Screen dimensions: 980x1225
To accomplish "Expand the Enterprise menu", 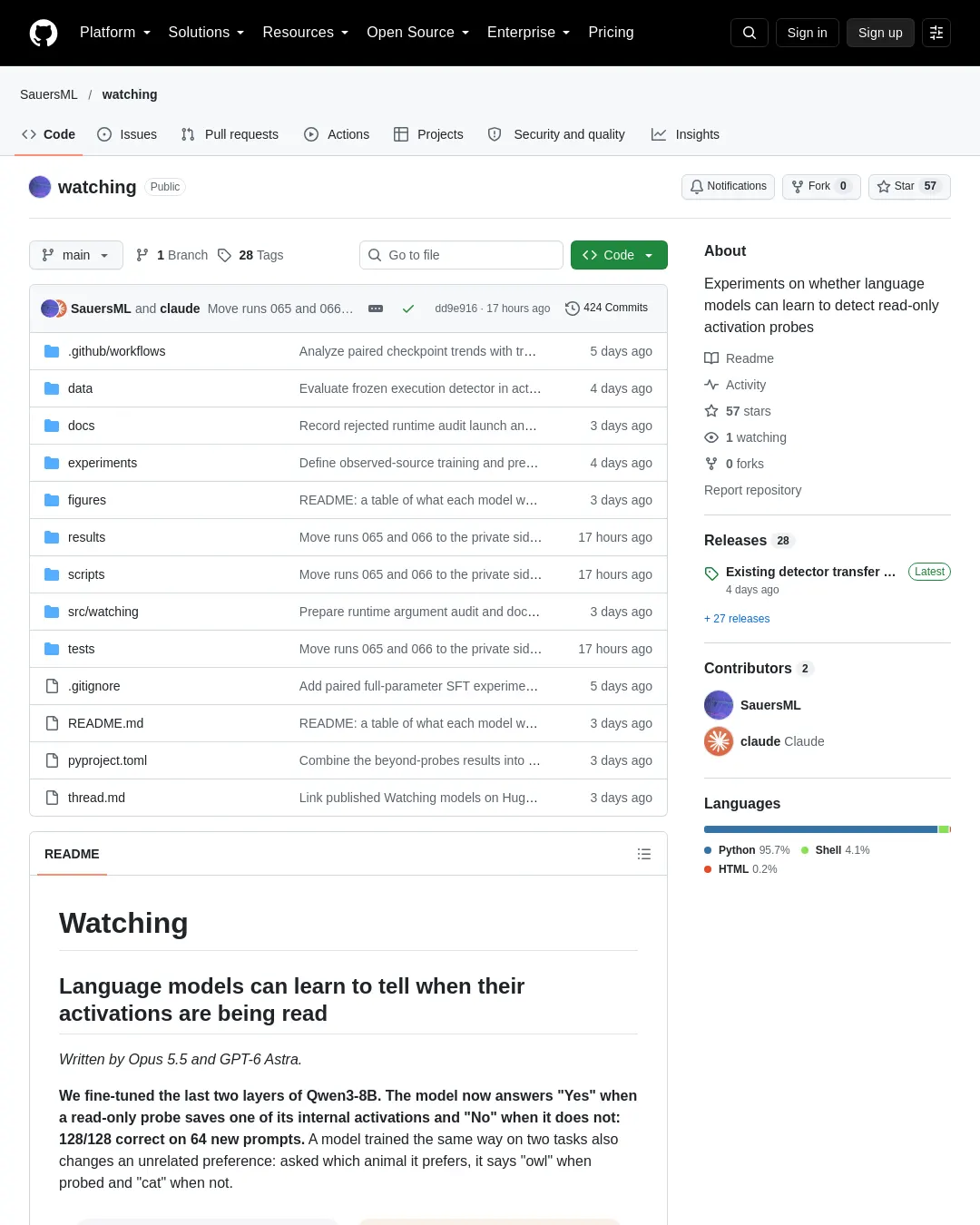I will pyautogui.click(x=528, y=33).
